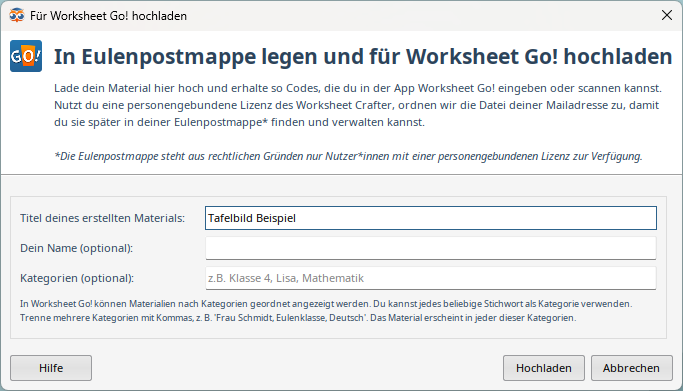Click the Hochladen button
Screen dimensions: 683x391
(544, 368)
